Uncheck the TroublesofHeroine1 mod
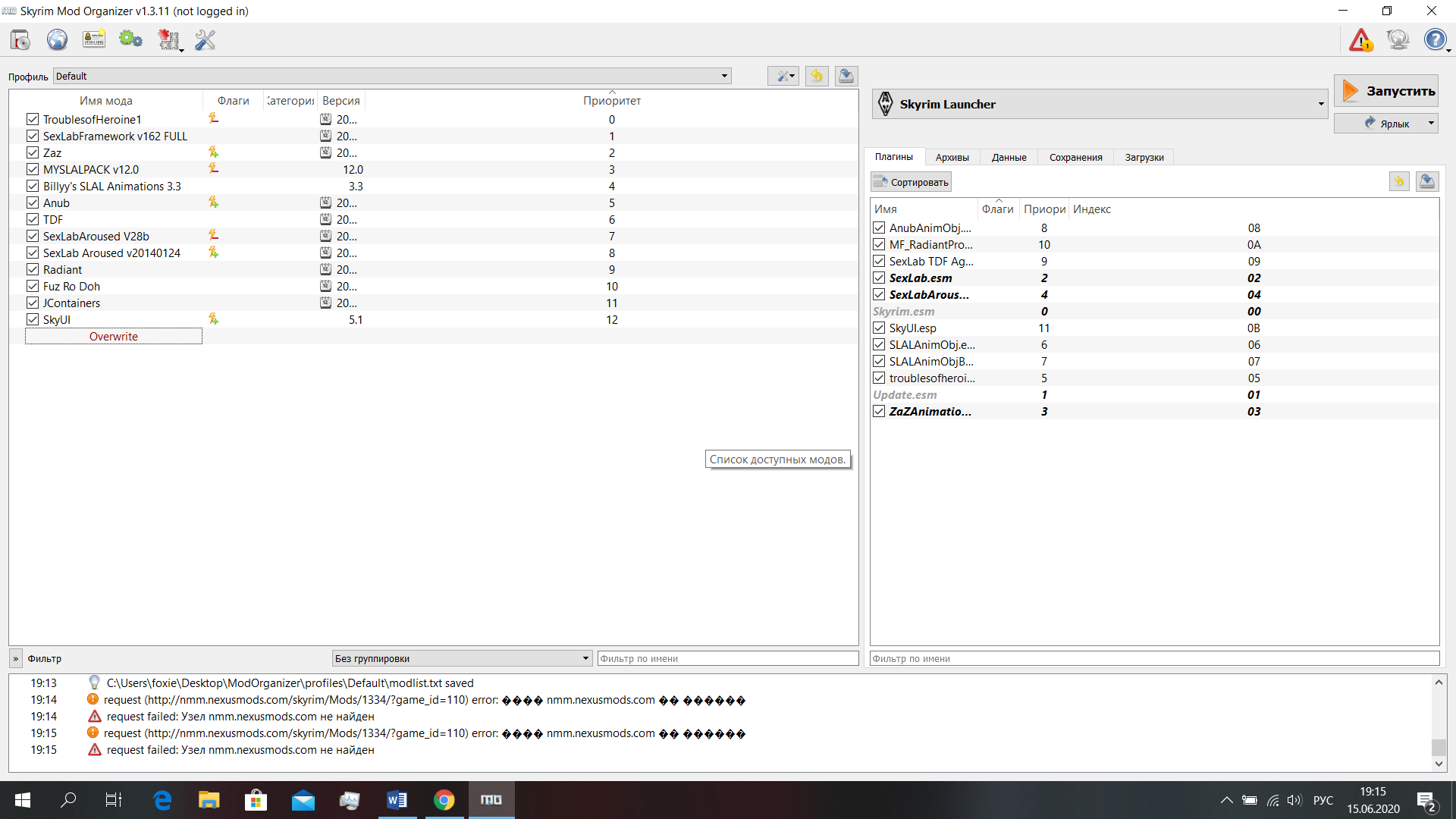Viewport: 1456px width, 819px height. [33, 119]
